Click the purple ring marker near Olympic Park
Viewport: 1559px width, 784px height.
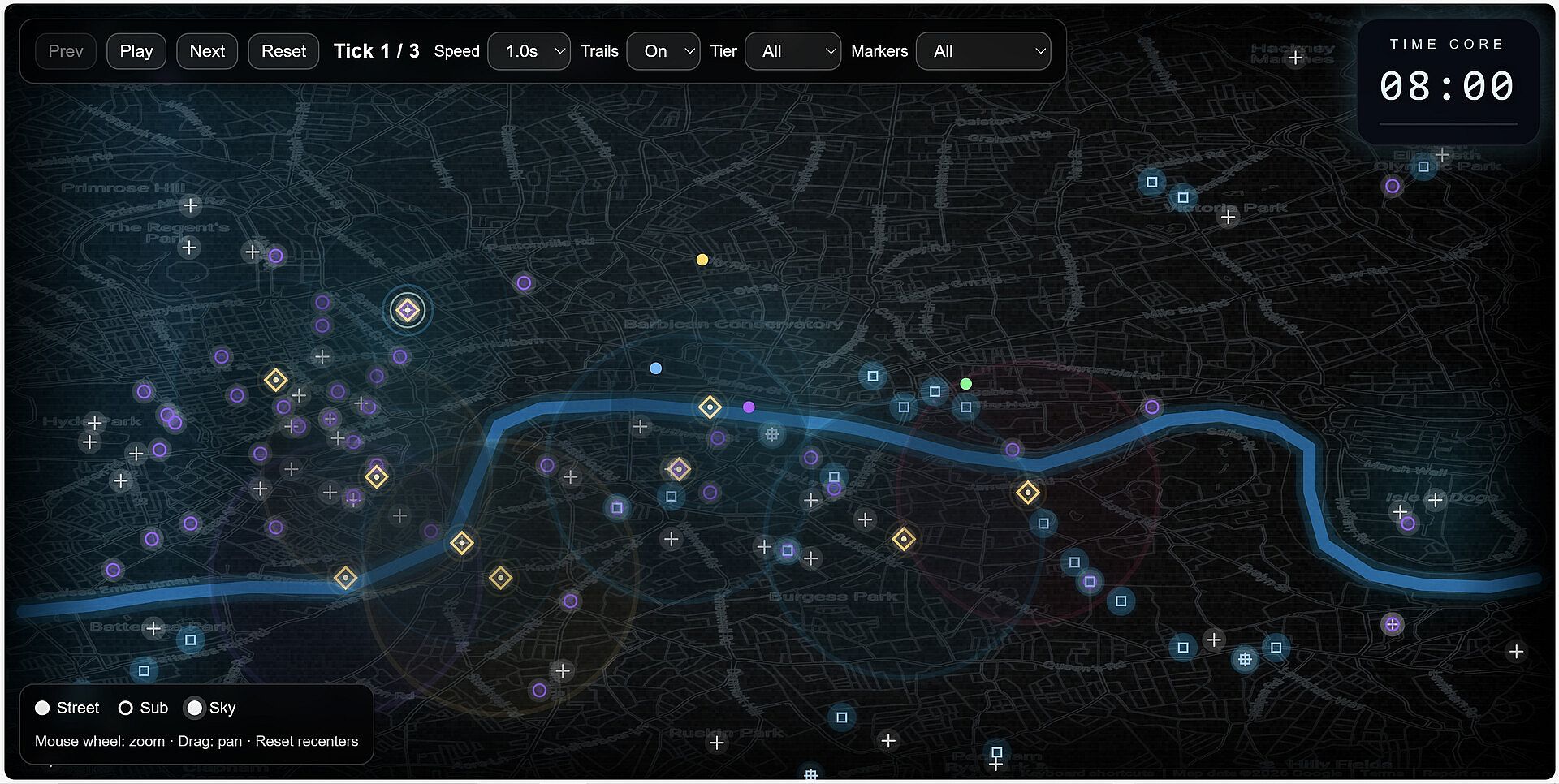[1393, 186]
